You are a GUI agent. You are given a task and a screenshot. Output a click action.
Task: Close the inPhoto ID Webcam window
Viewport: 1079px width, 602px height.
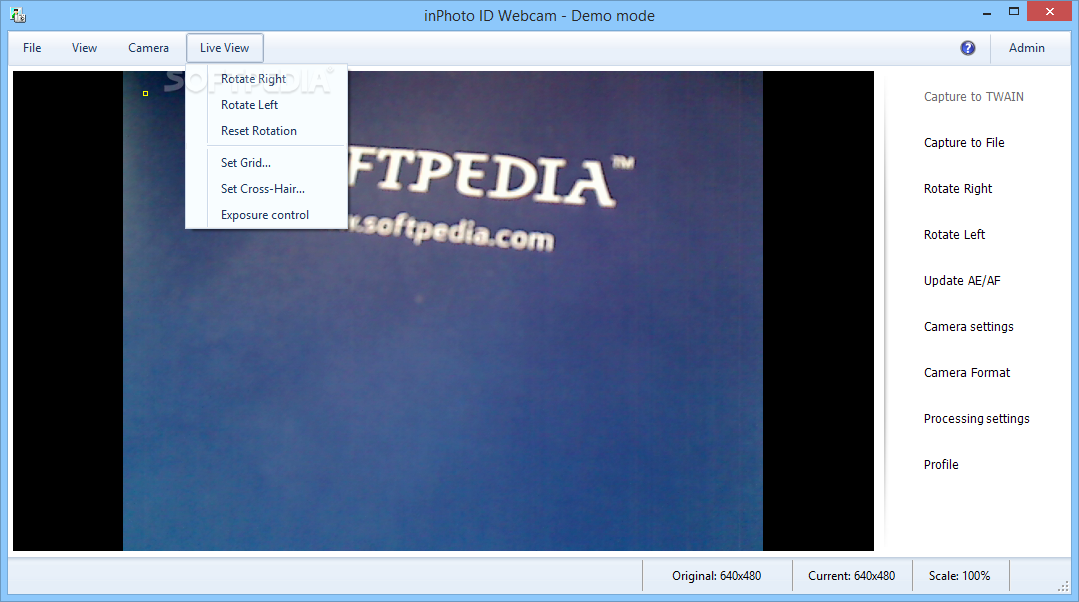[1049, 12]
